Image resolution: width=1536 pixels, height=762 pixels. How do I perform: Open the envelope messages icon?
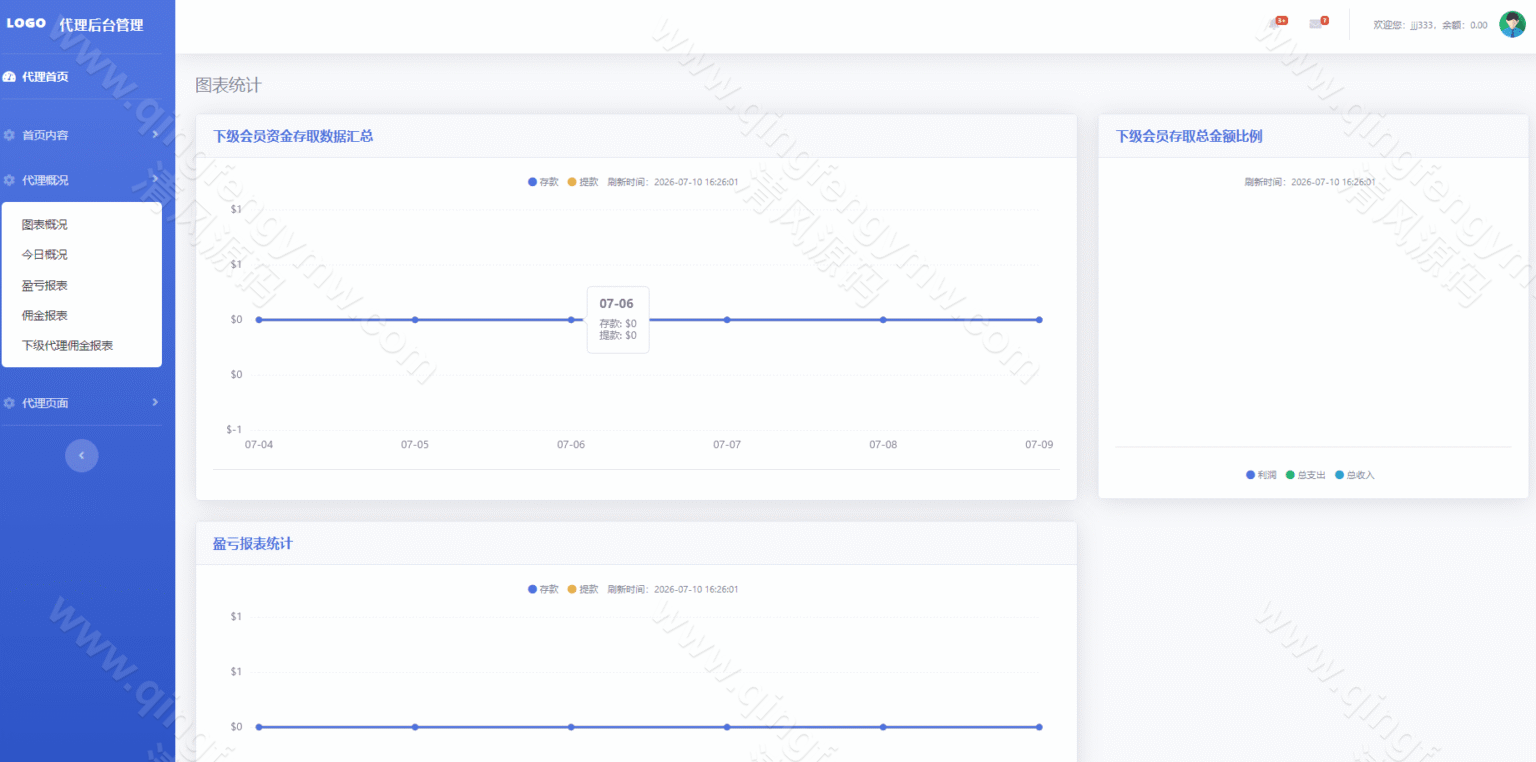[1315, 24]
